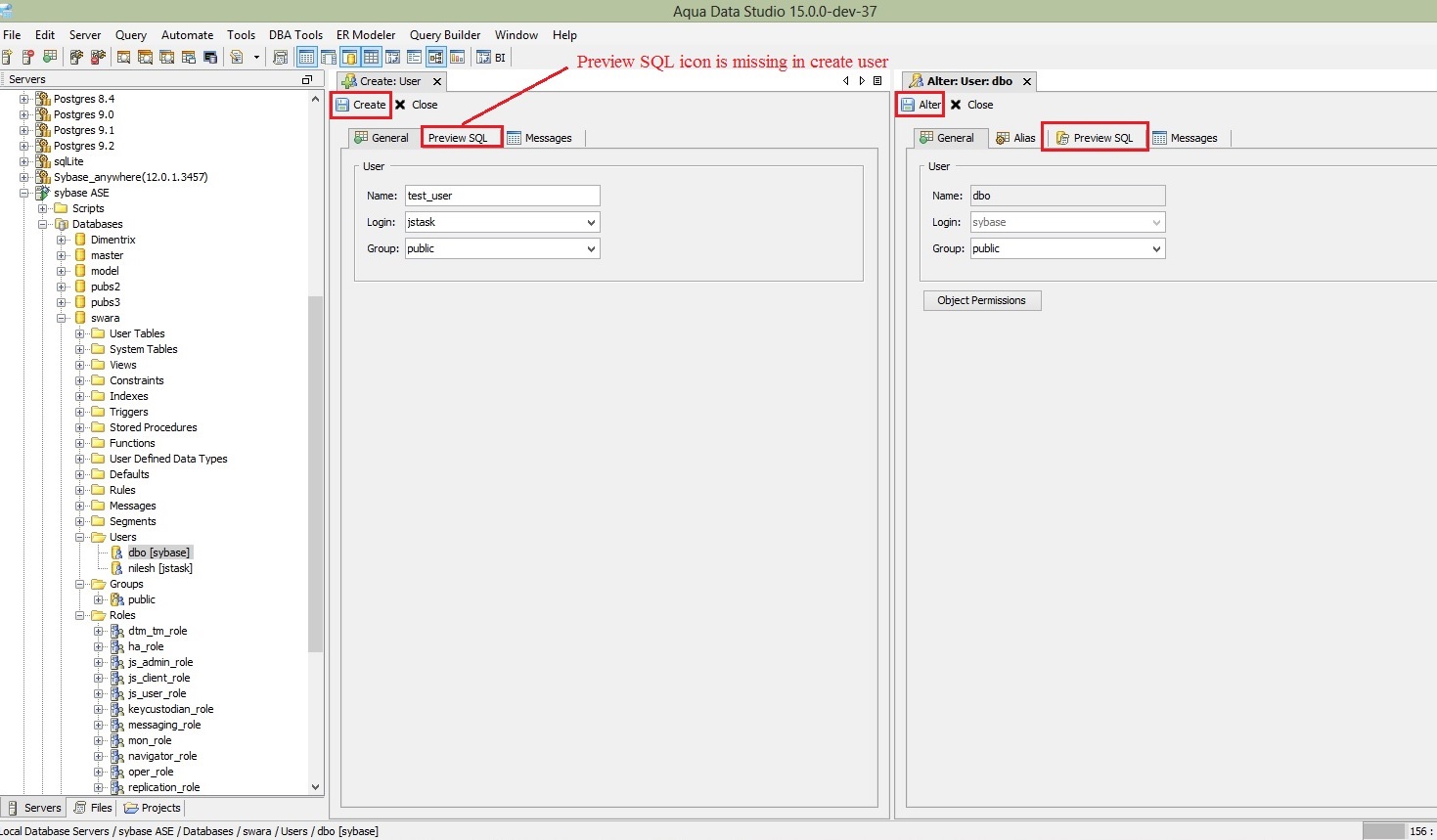Click the Postgres 8.4 server icon

tap(43, 99)
